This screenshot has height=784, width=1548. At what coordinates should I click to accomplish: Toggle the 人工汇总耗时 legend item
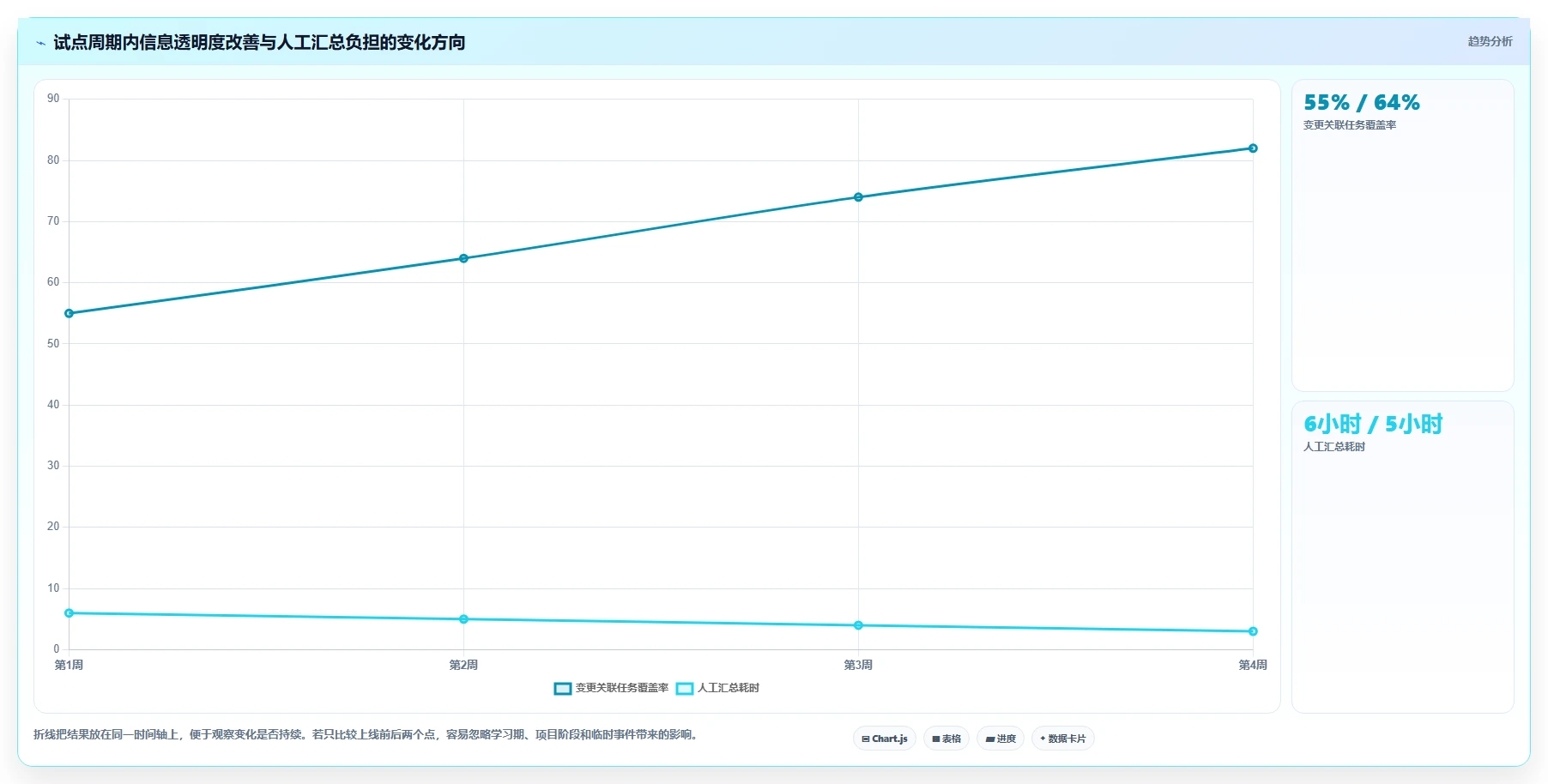(x=717, y=688)
